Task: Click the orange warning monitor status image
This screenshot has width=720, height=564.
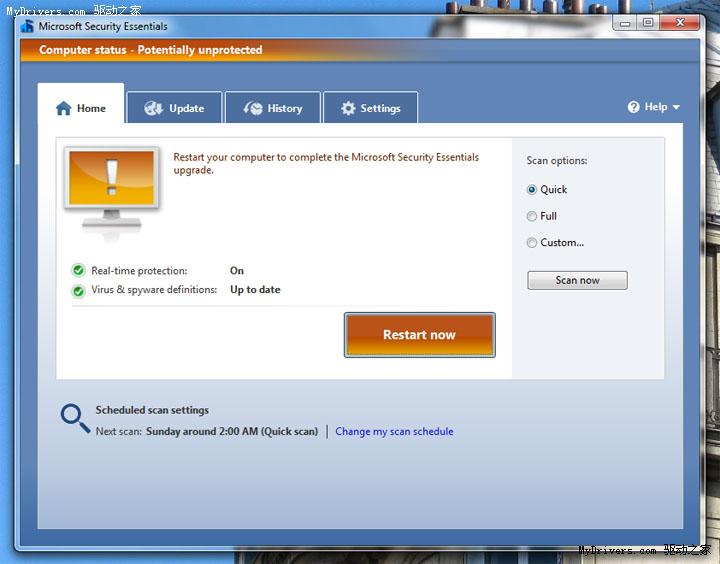Action: click(112, 193)
